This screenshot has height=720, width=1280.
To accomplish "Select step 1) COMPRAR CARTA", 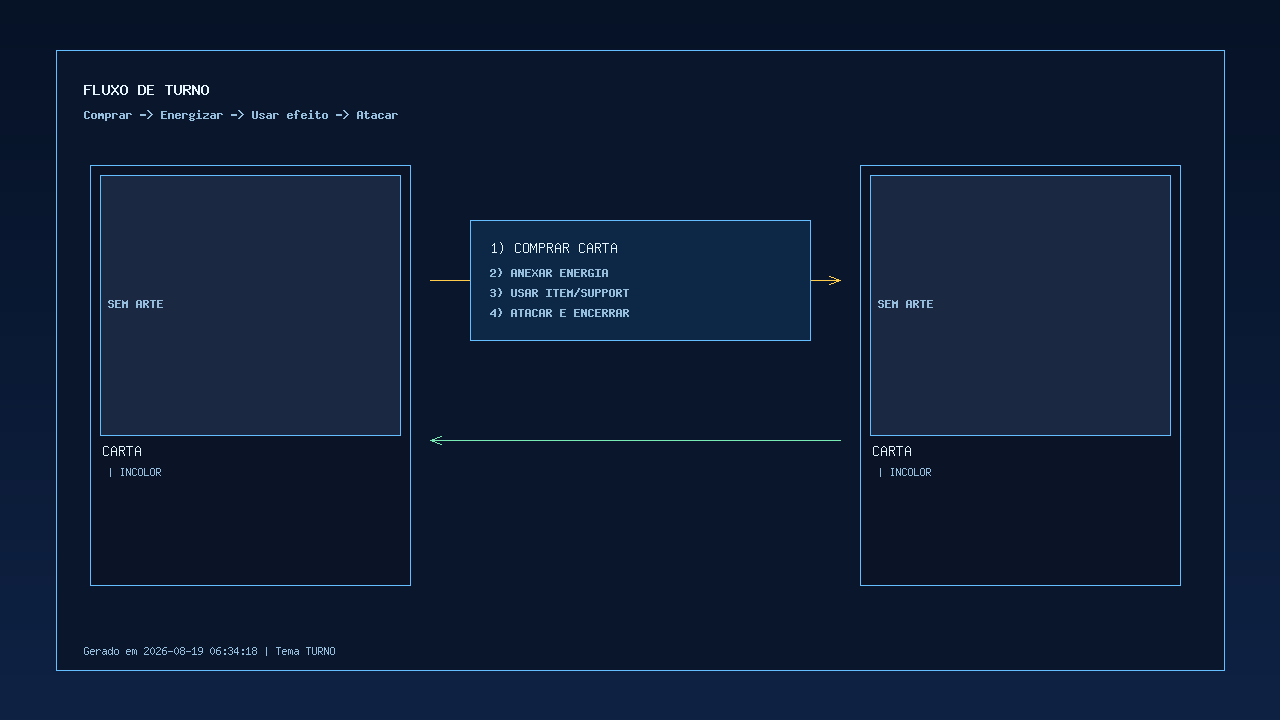I will [x=553, y=248].
